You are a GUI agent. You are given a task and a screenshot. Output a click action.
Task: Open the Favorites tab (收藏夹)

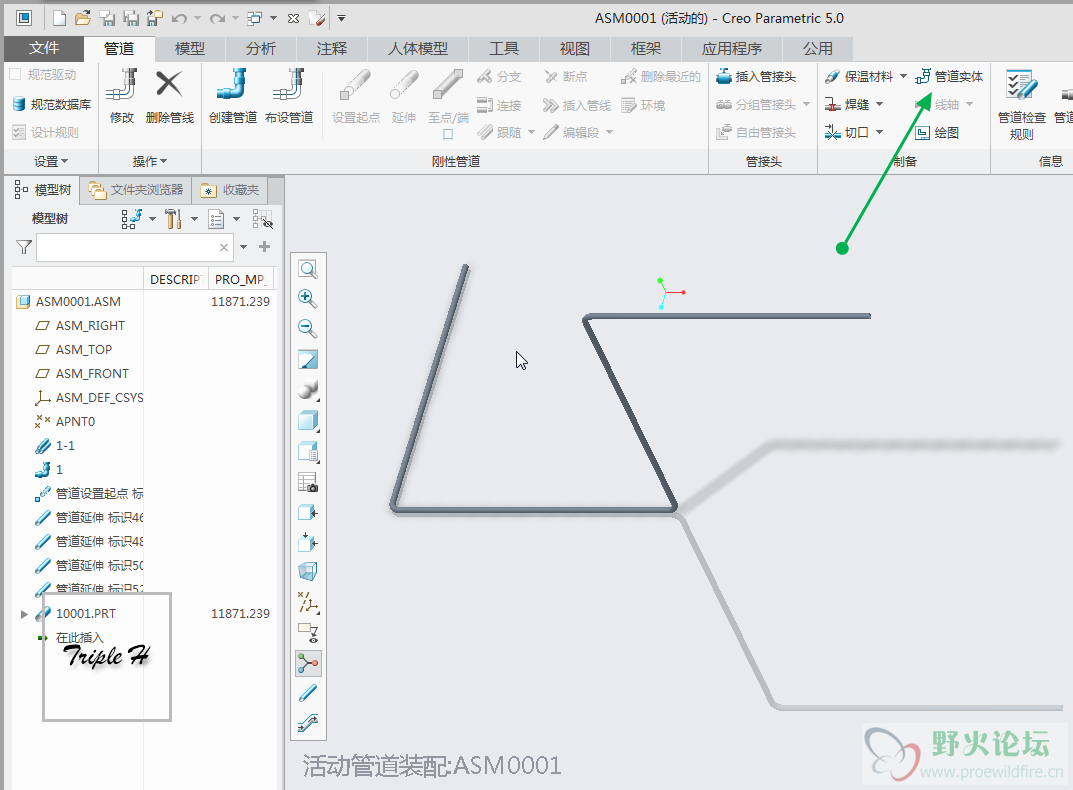click(x=229, y=190)
